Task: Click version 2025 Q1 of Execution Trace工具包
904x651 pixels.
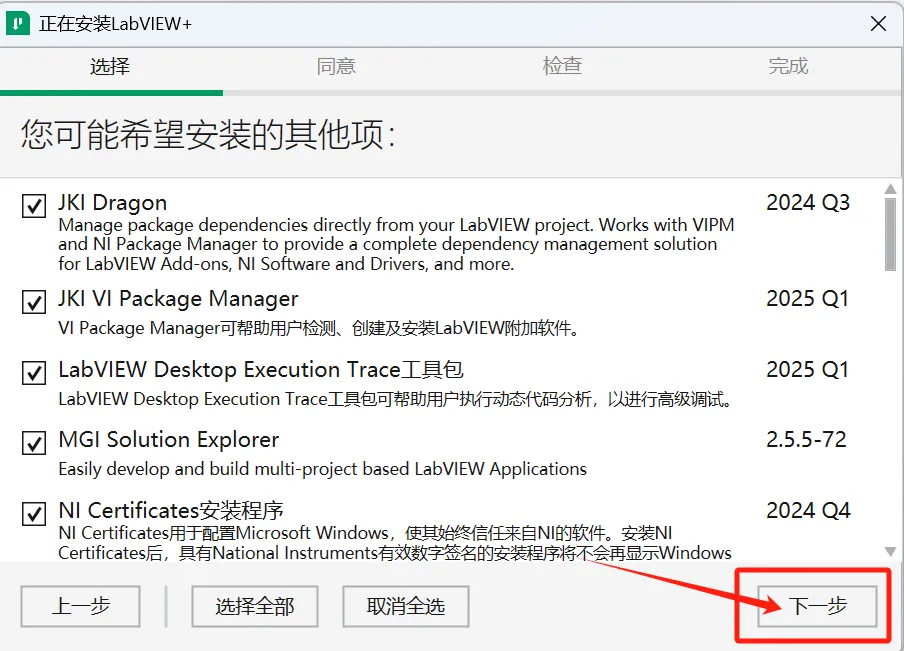Action: (x=808, y=370)
